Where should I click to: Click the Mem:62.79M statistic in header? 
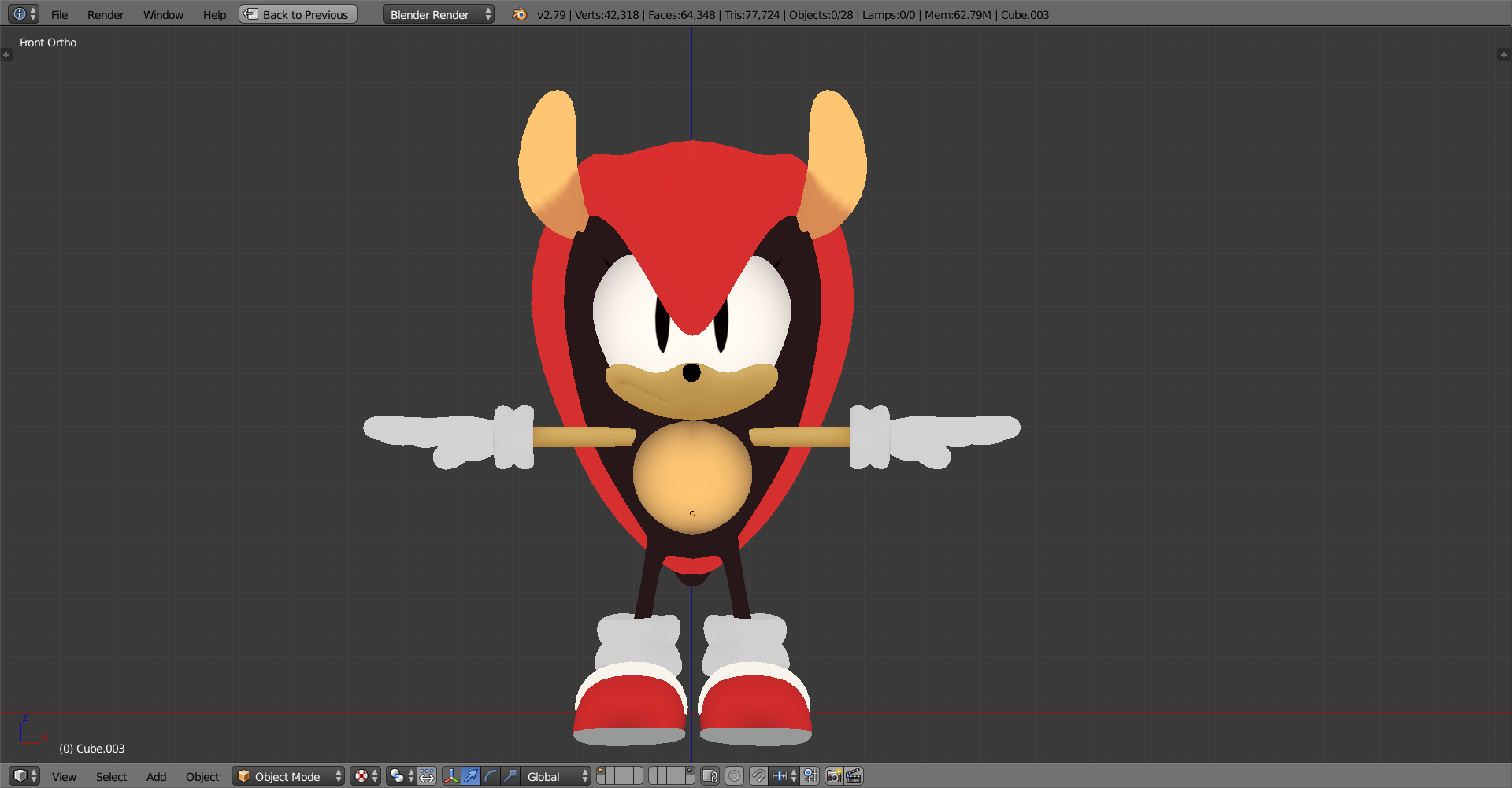click(x=958, y=15)
